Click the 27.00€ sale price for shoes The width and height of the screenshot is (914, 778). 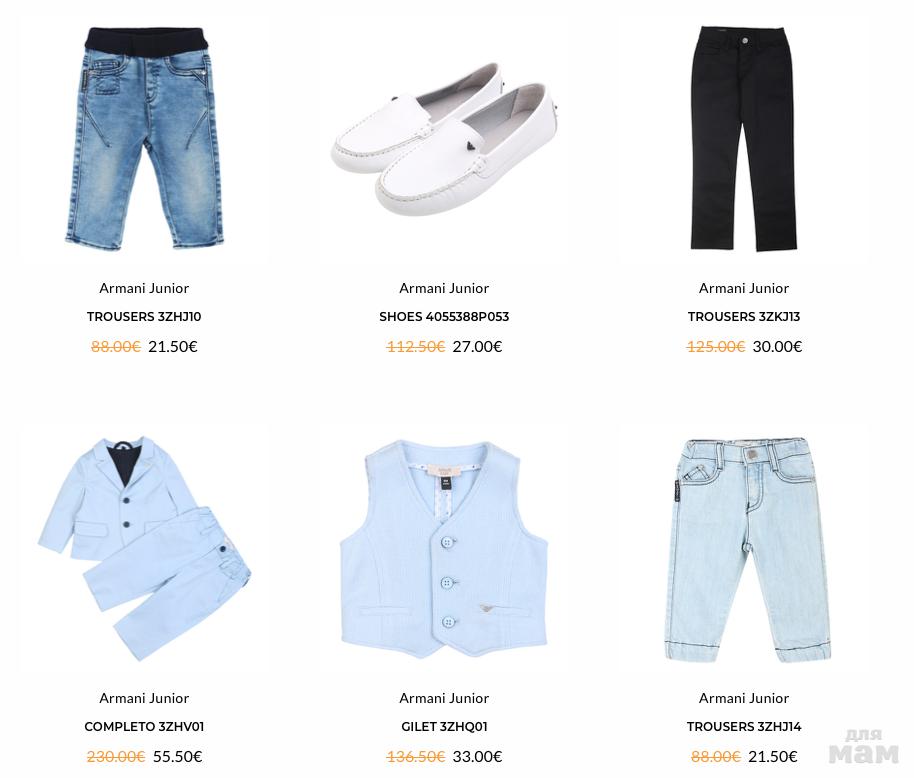[477, 347]
